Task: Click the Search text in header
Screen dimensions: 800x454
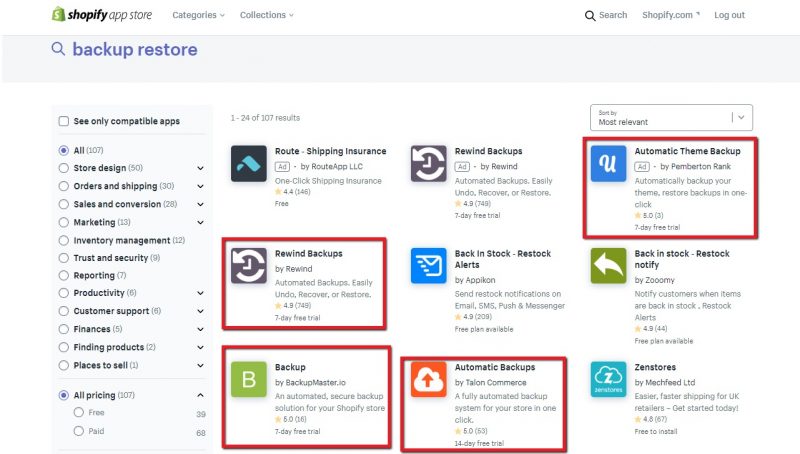Action: [x=613, y=15]
